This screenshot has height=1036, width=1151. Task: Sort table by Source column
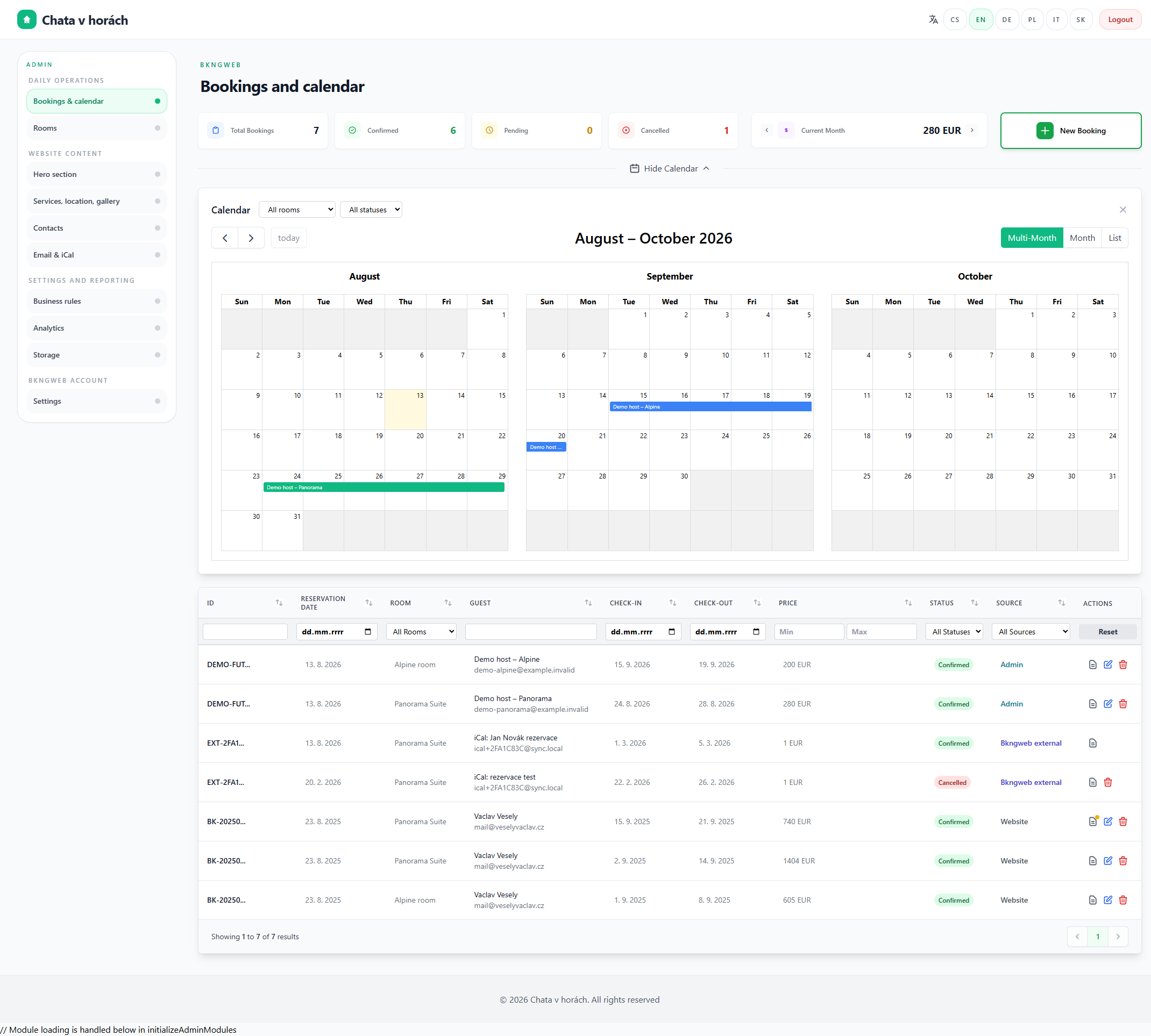(x=1061, y=603)
